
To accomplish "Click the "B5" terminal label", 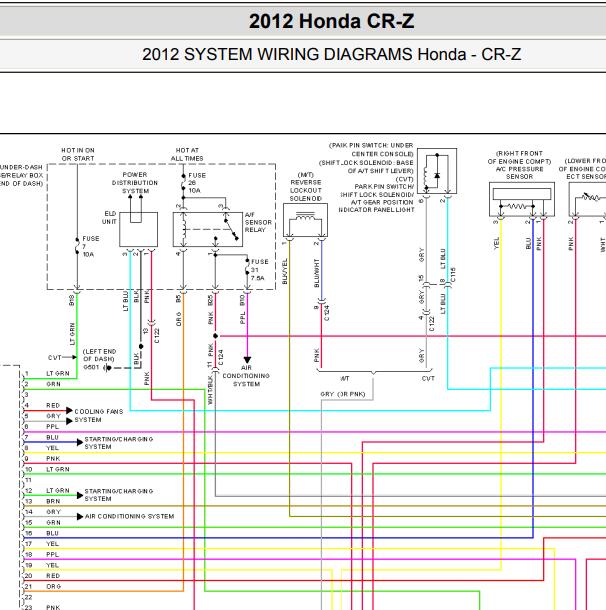I will click(178, 298).
